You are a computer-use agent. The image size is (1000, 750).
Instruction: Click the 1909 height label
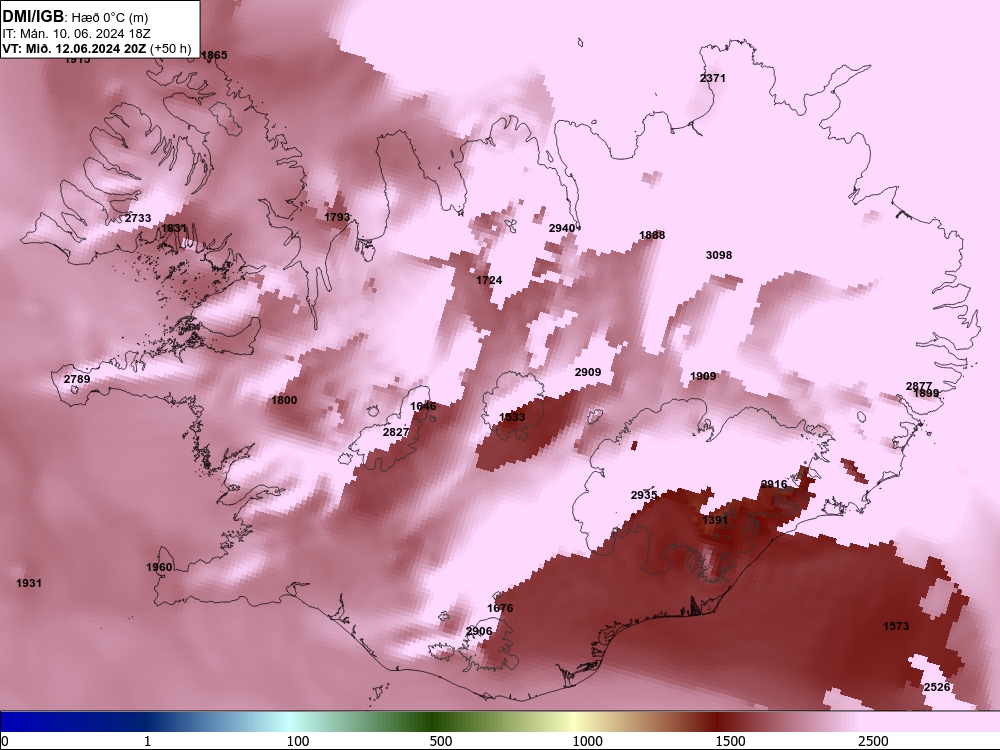[703, 376]
